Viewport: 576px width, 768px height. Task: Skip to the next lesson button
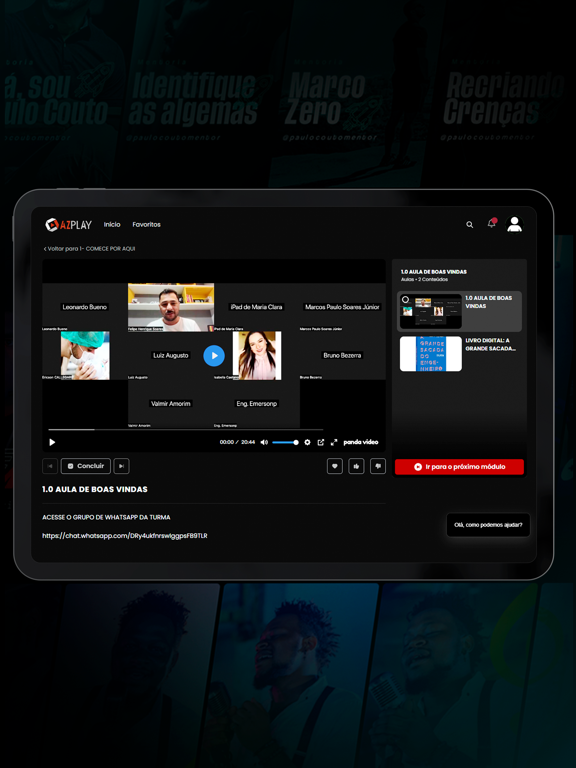coord(121,466)
